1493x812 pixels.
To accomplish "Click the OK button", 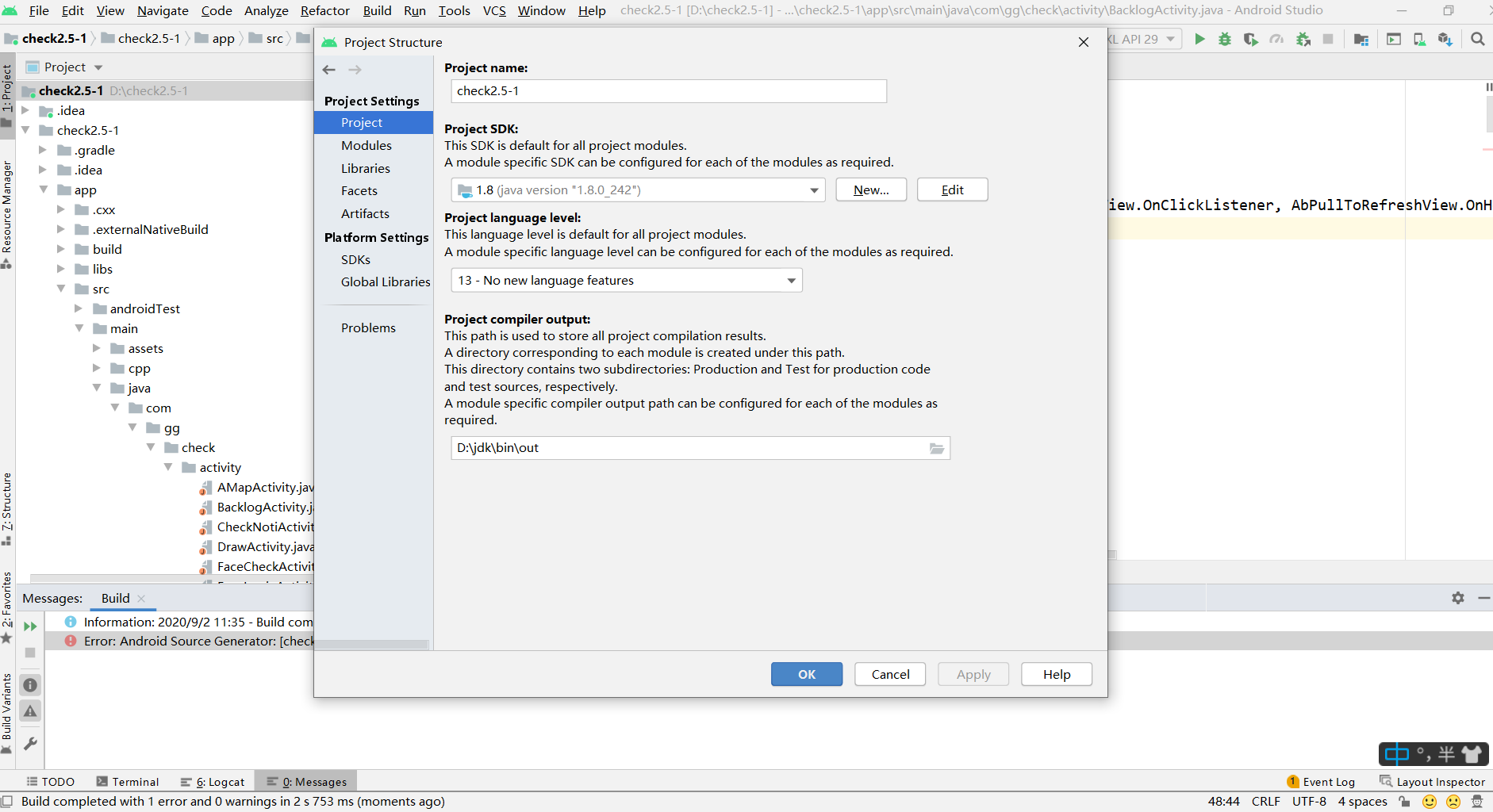I will (807, 674).
